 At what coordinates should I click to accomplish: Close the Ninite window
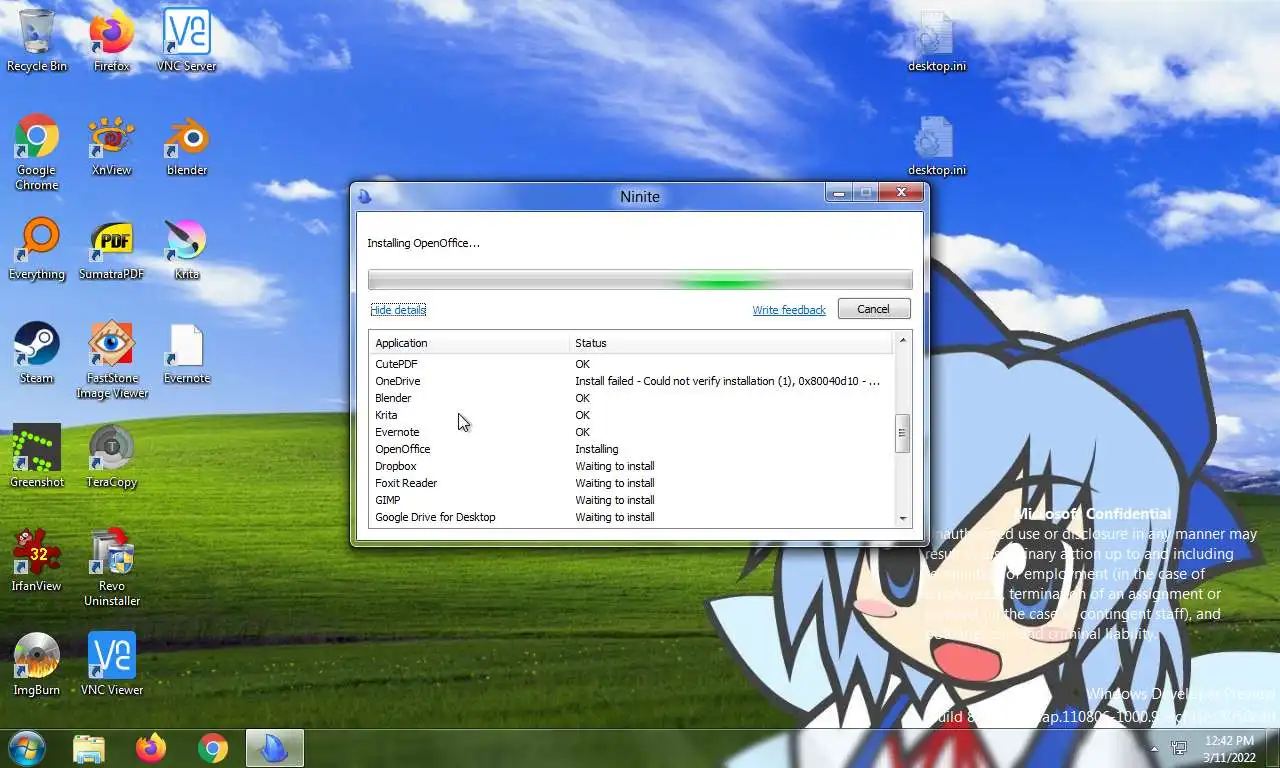(x=901, y=193)
